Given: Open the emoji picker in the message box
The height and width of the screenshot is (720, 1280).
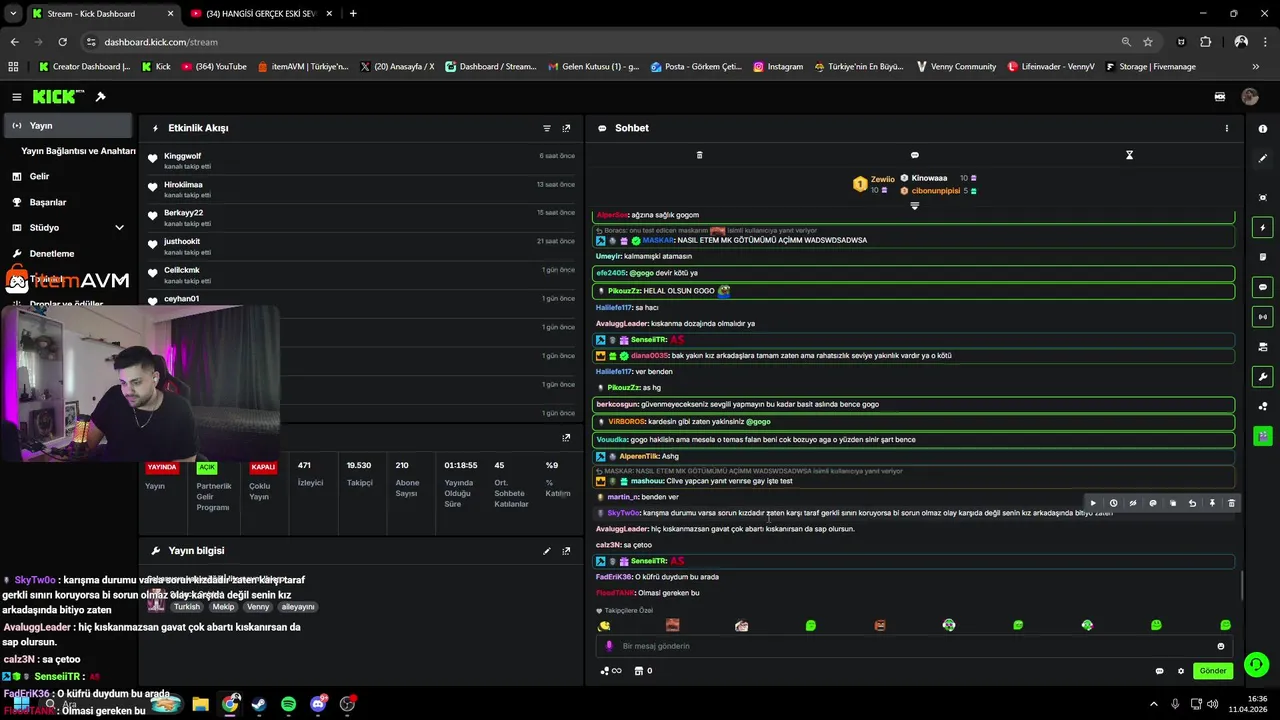Looking at the screenshot, I should point(1221,646).
